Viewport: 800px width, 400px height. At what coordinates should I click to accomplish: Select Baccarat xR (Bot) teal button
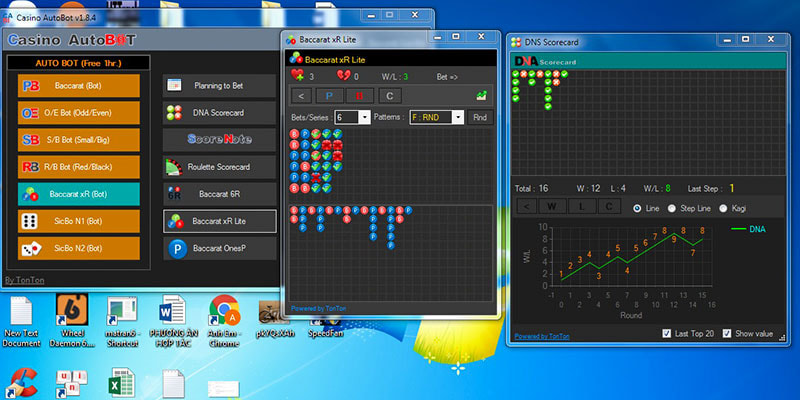(x=79, y=194)
